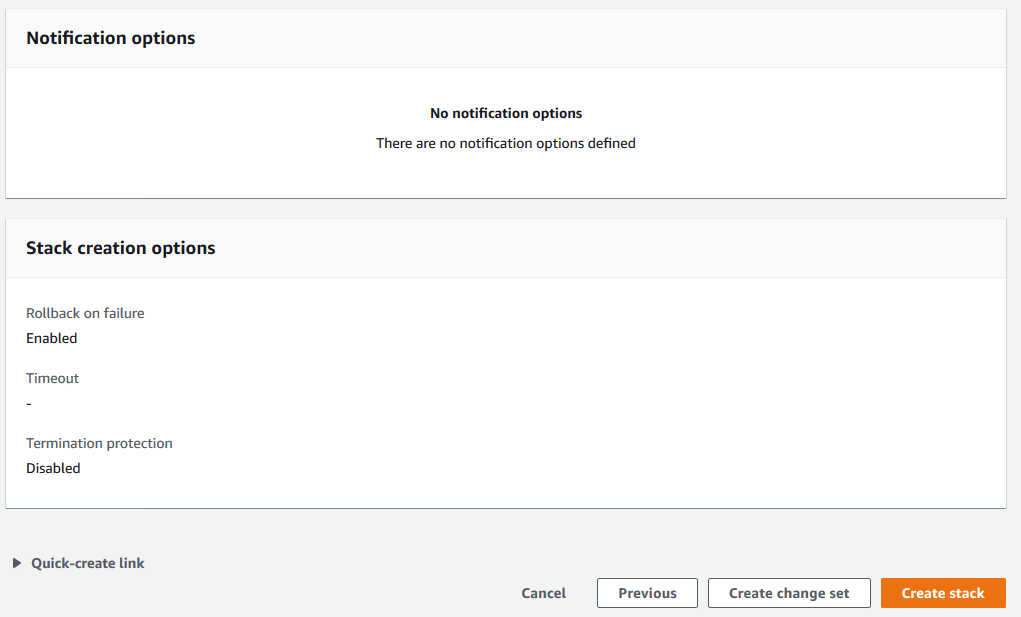1021x617 pixels.
Task: Click the Disabled value under Termination protection
Action: 53,468
